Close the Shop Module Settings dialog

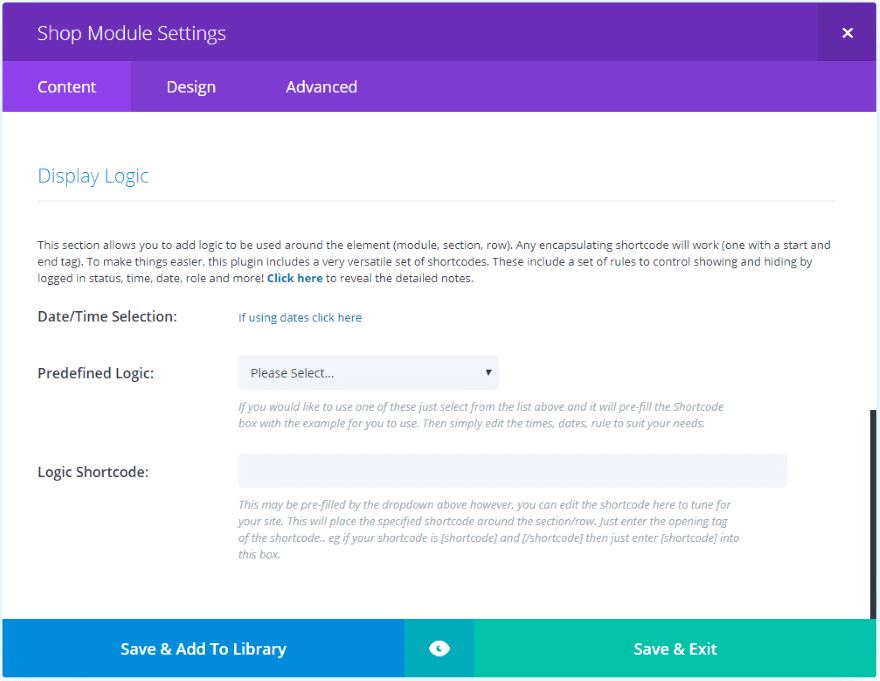pos(847,33)
